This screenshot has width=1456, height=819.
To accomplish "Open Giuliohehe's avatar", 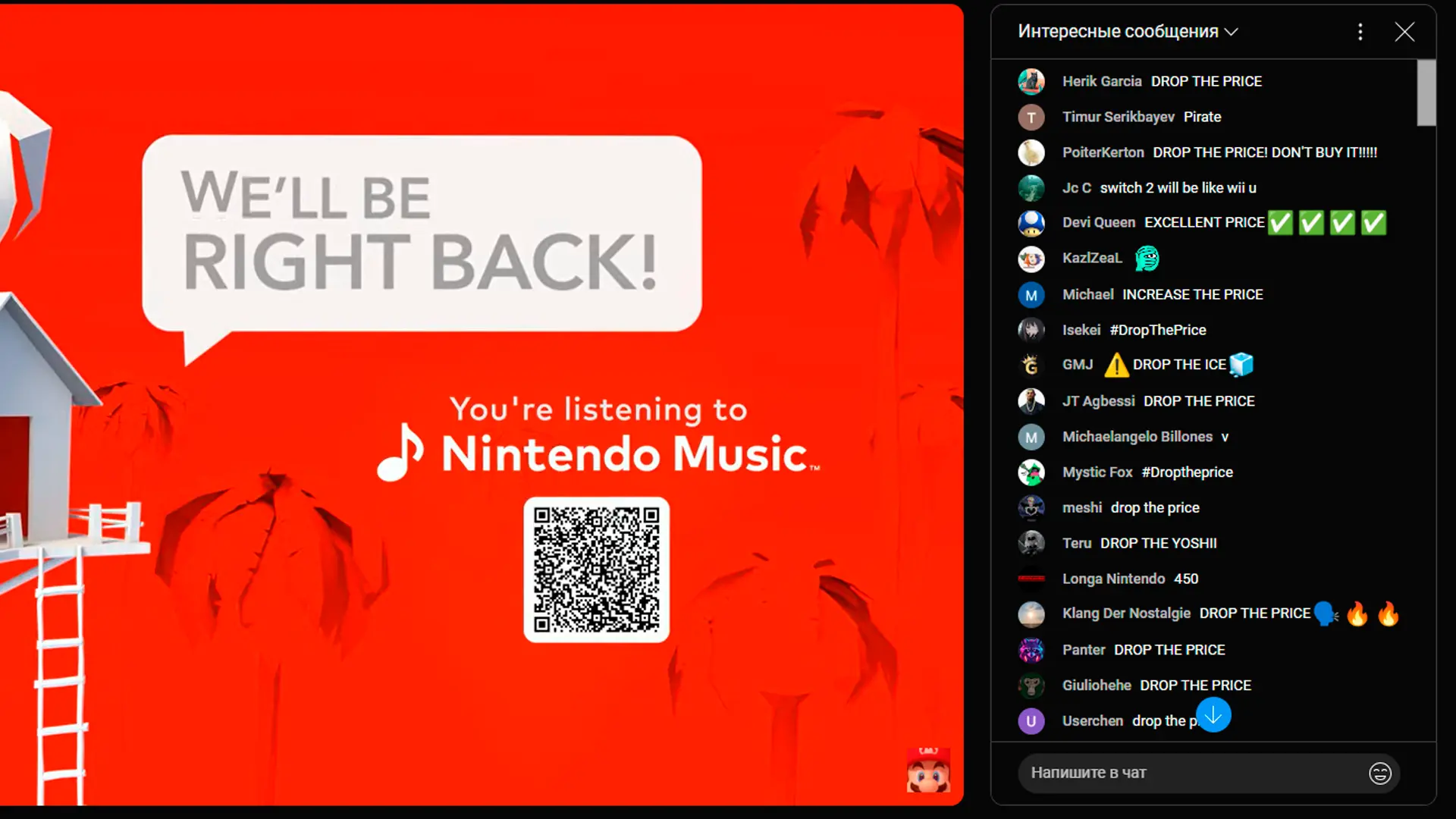I will 1031,686.
